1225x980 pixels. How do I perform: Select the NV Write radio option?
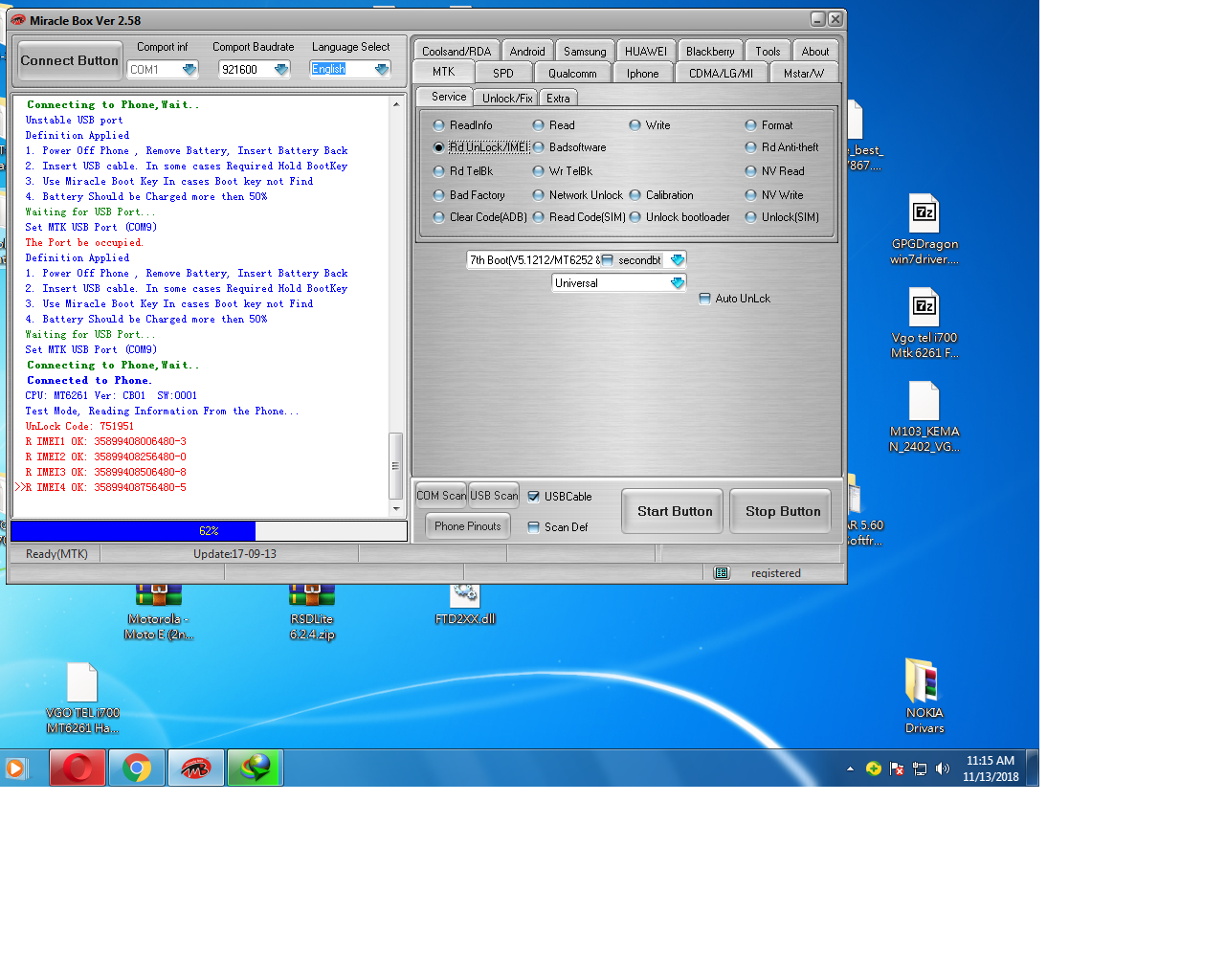[x=751, y=195]
